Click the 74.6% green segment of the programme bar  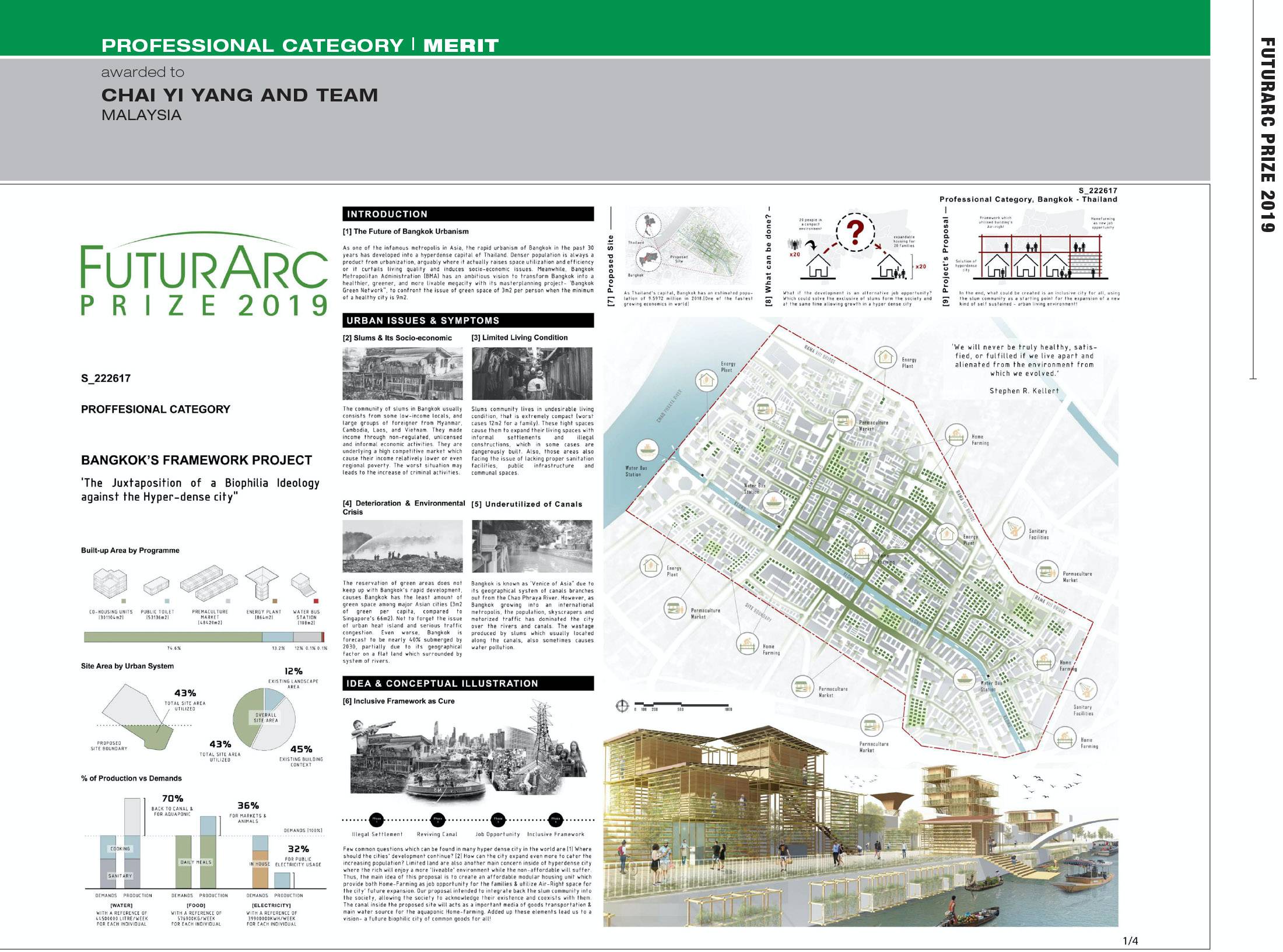173,637
